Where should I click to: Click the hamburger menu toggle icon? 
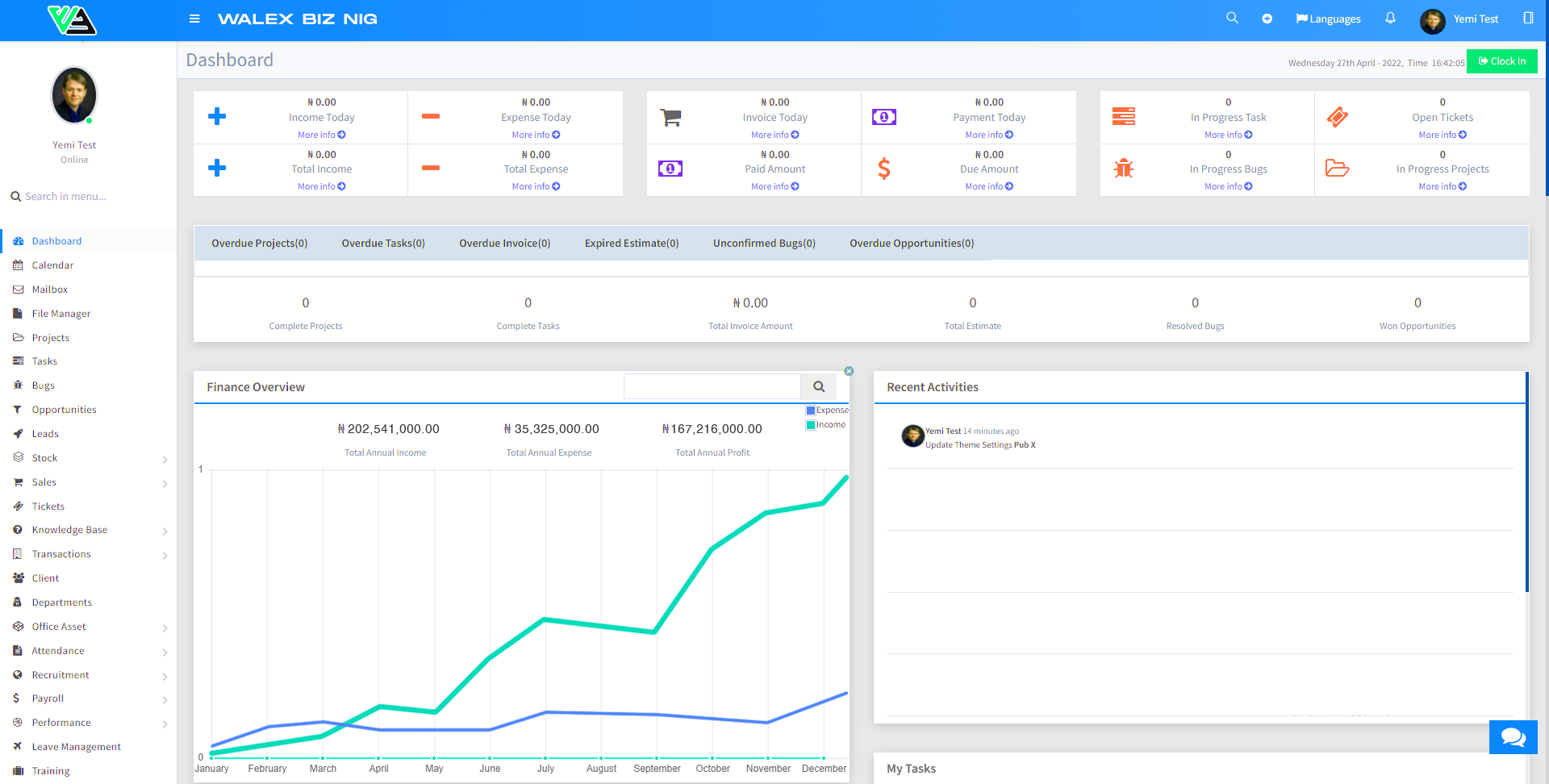click(x=194, y=19)
